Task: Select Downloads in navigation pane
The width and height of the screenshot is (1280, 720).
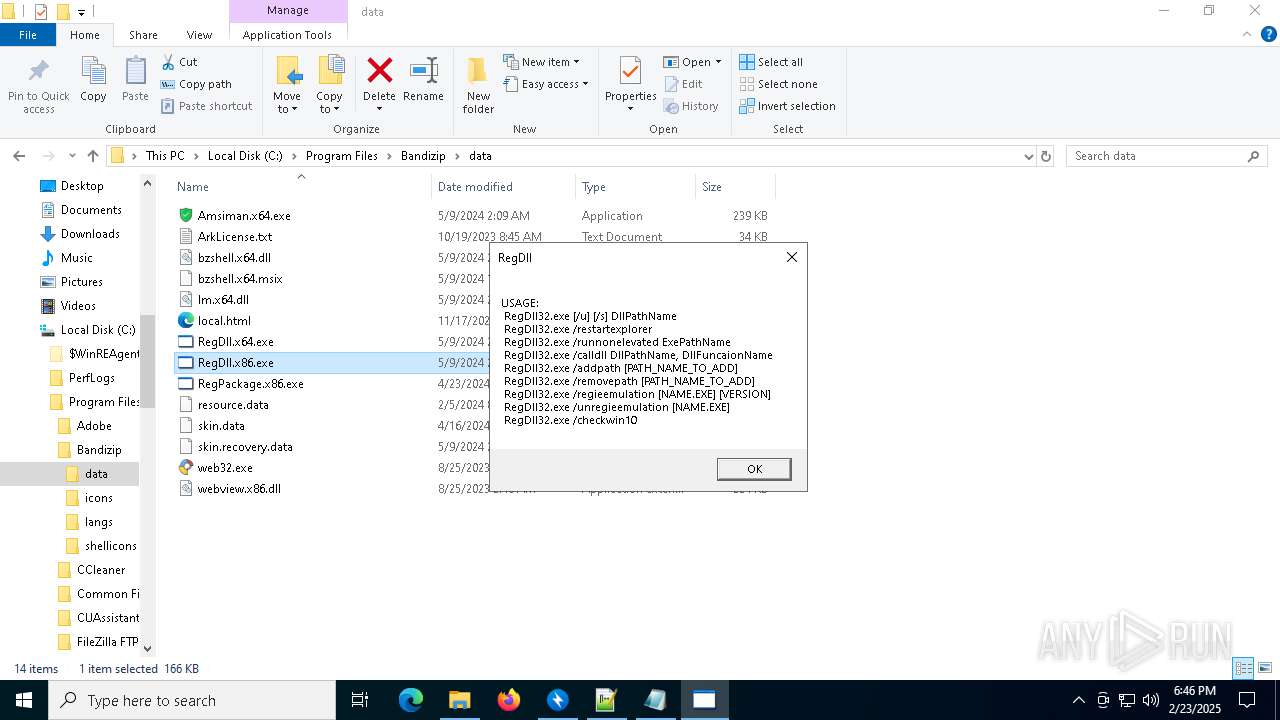Action: click(90, 234)
